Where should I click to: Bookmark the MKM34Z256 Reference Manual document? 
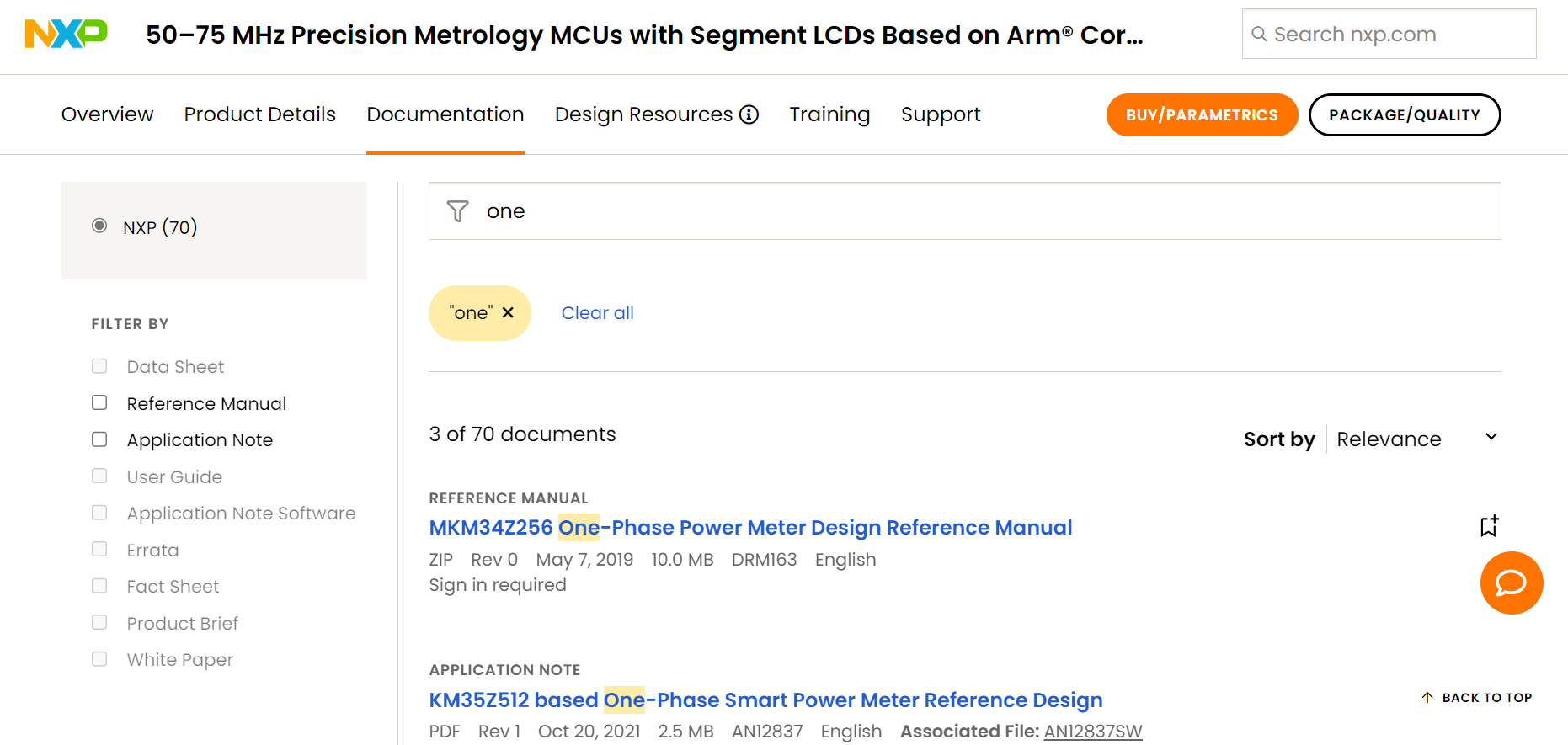pos(1489,525)
